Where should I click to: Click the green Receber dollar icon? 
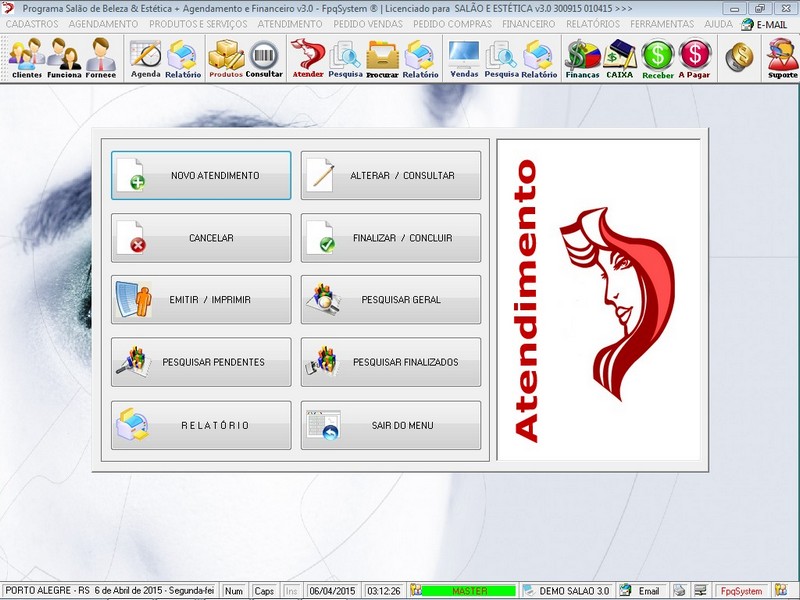(658, 58)
